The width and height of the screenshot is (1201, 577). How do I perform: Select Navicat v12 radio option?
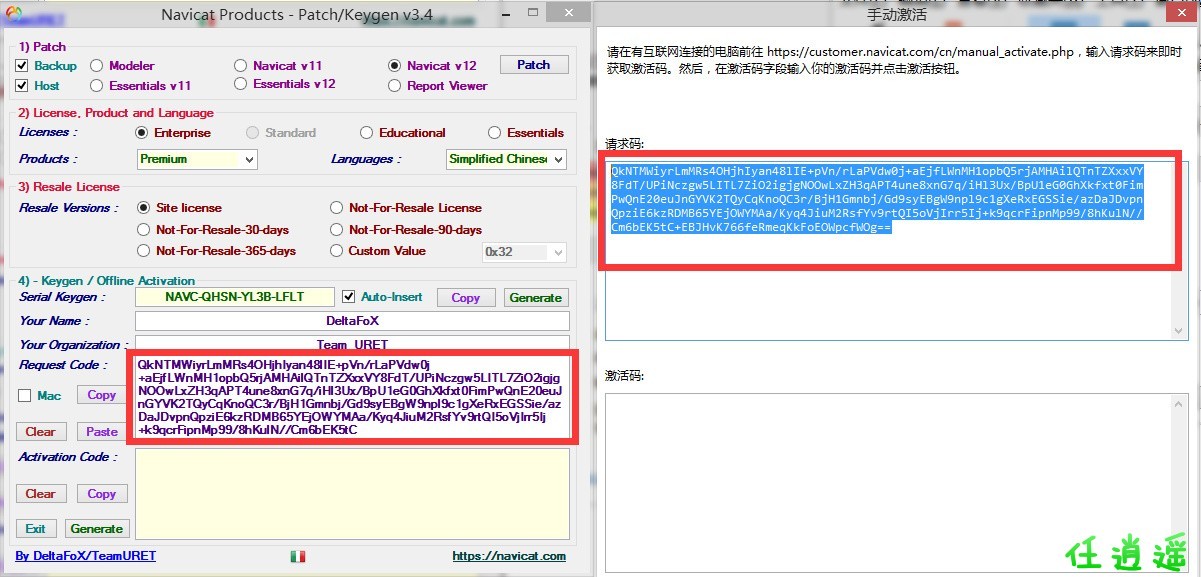point(395,66)
